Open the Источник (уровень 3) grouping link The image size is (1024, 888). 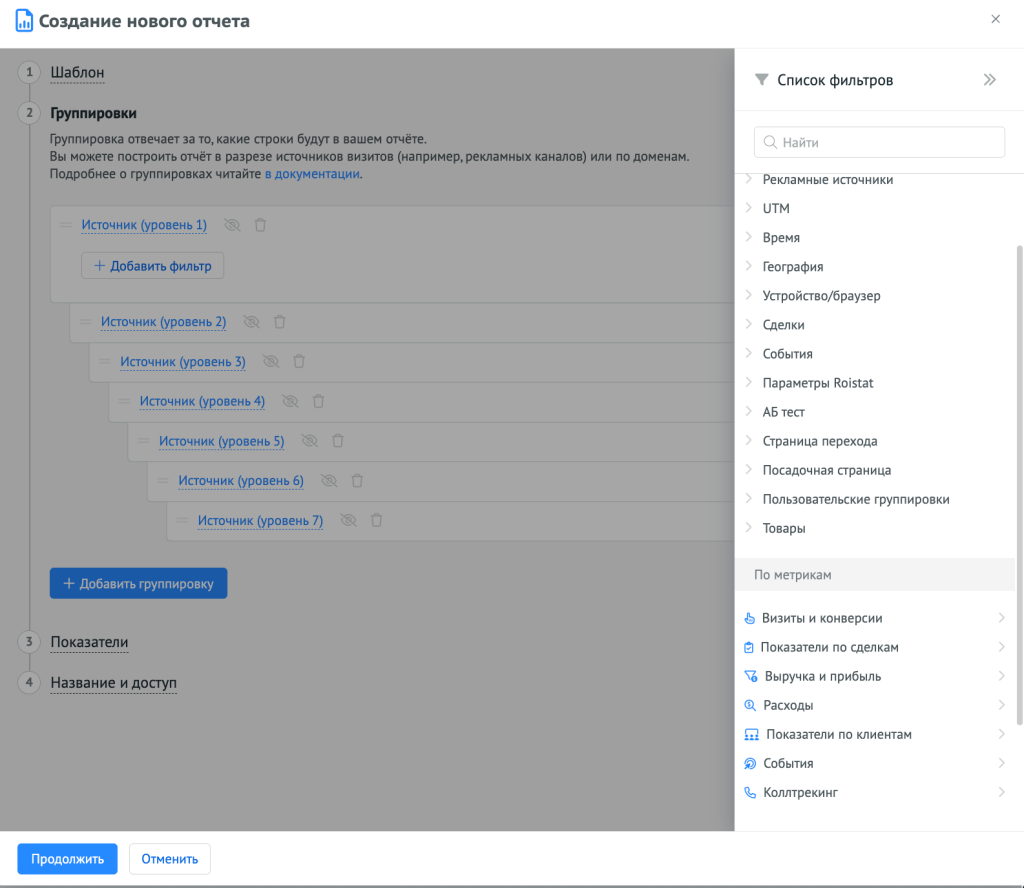pyautogui.click(x=183, y=361)
